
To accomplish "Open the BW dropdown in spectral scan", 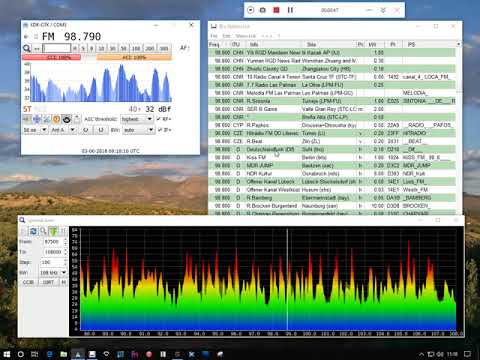I will tap(53, 273).
